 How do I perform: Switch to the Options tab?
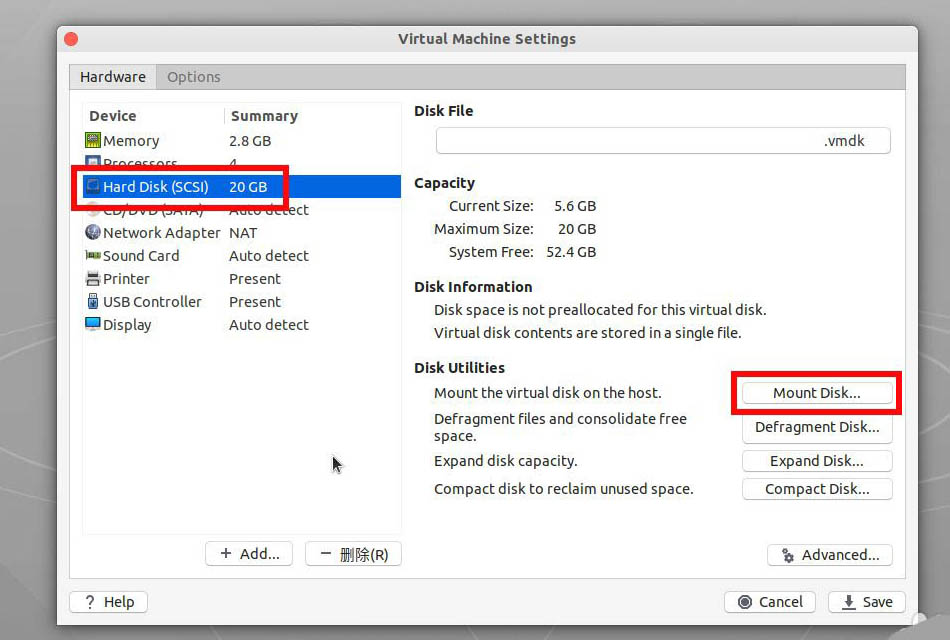[194, 77]
